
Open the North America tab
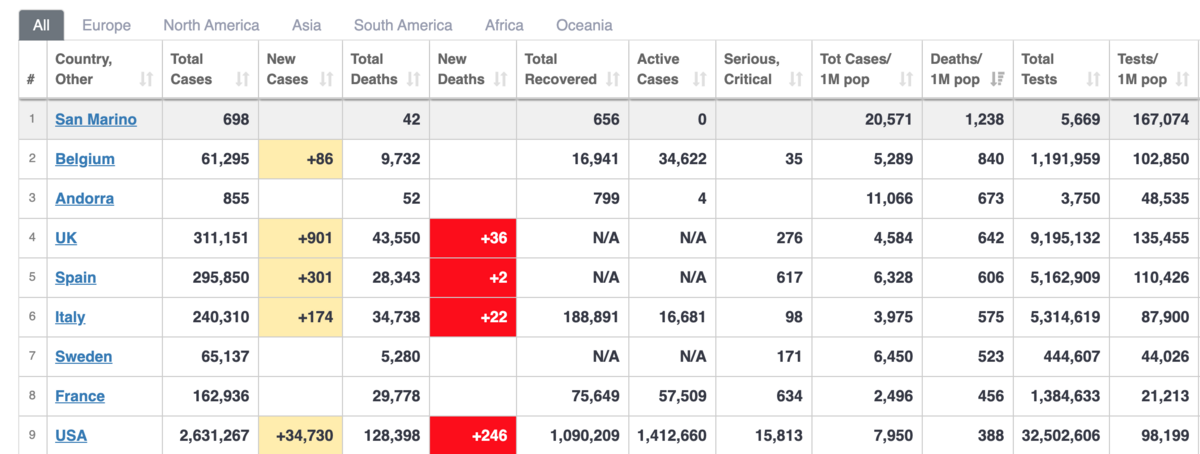pos(211,25)
